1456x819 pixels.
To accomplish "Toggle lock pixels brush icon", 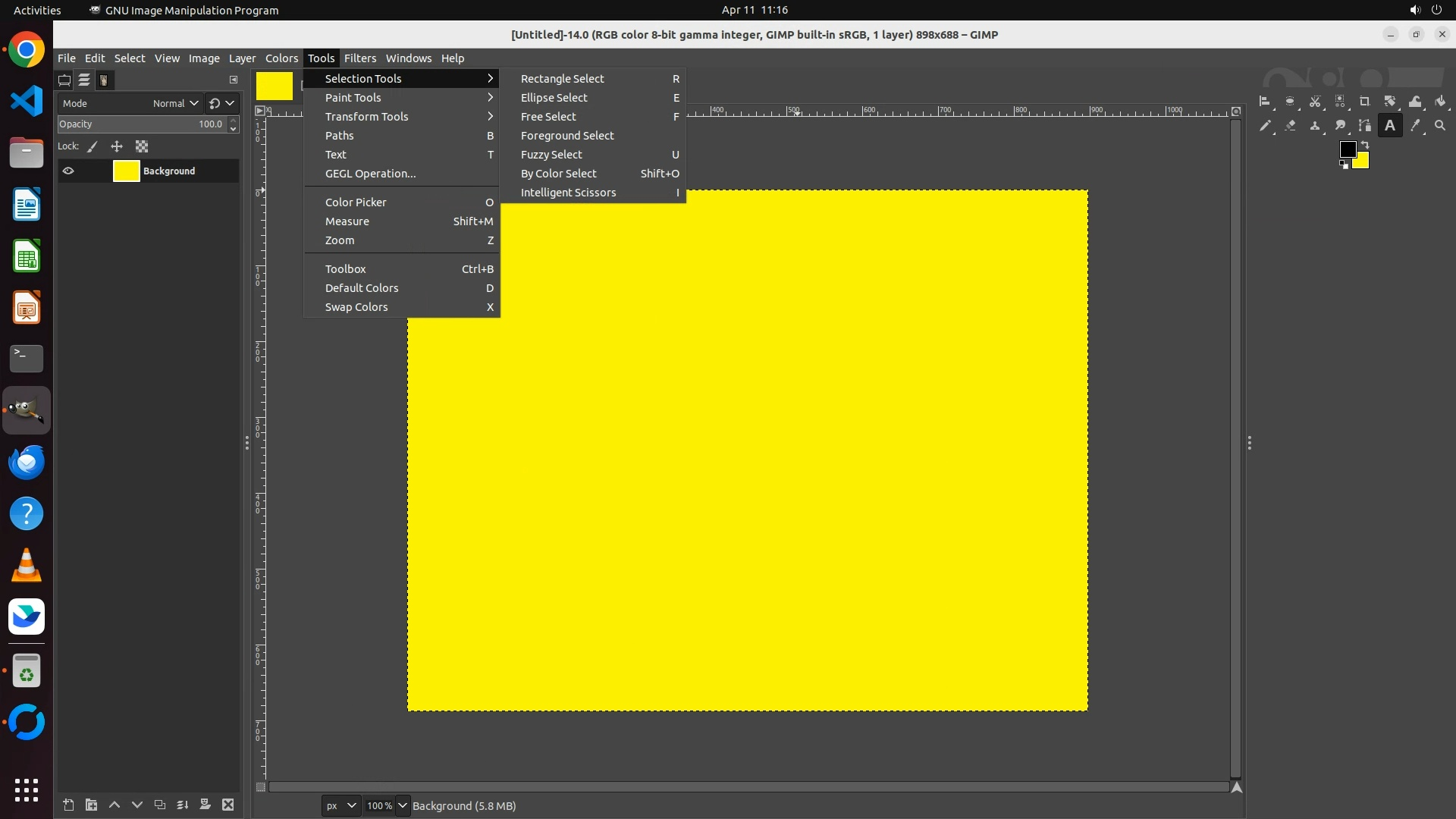I will (93, 146).
